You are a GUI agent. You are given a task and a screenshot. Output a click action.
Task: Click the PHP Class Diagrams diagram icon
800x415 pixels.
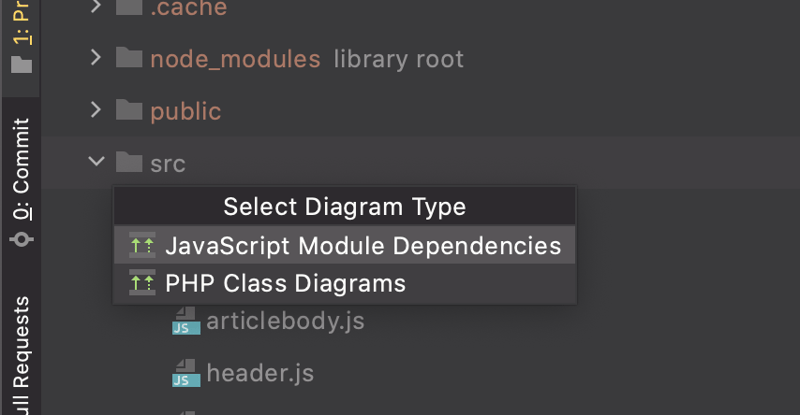tap(142, 284)
